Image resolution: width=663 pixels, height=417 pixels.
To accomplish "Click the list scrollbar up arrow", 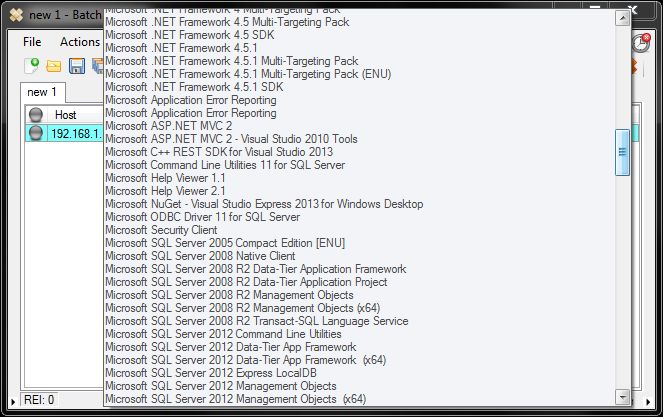I will 622,18.
